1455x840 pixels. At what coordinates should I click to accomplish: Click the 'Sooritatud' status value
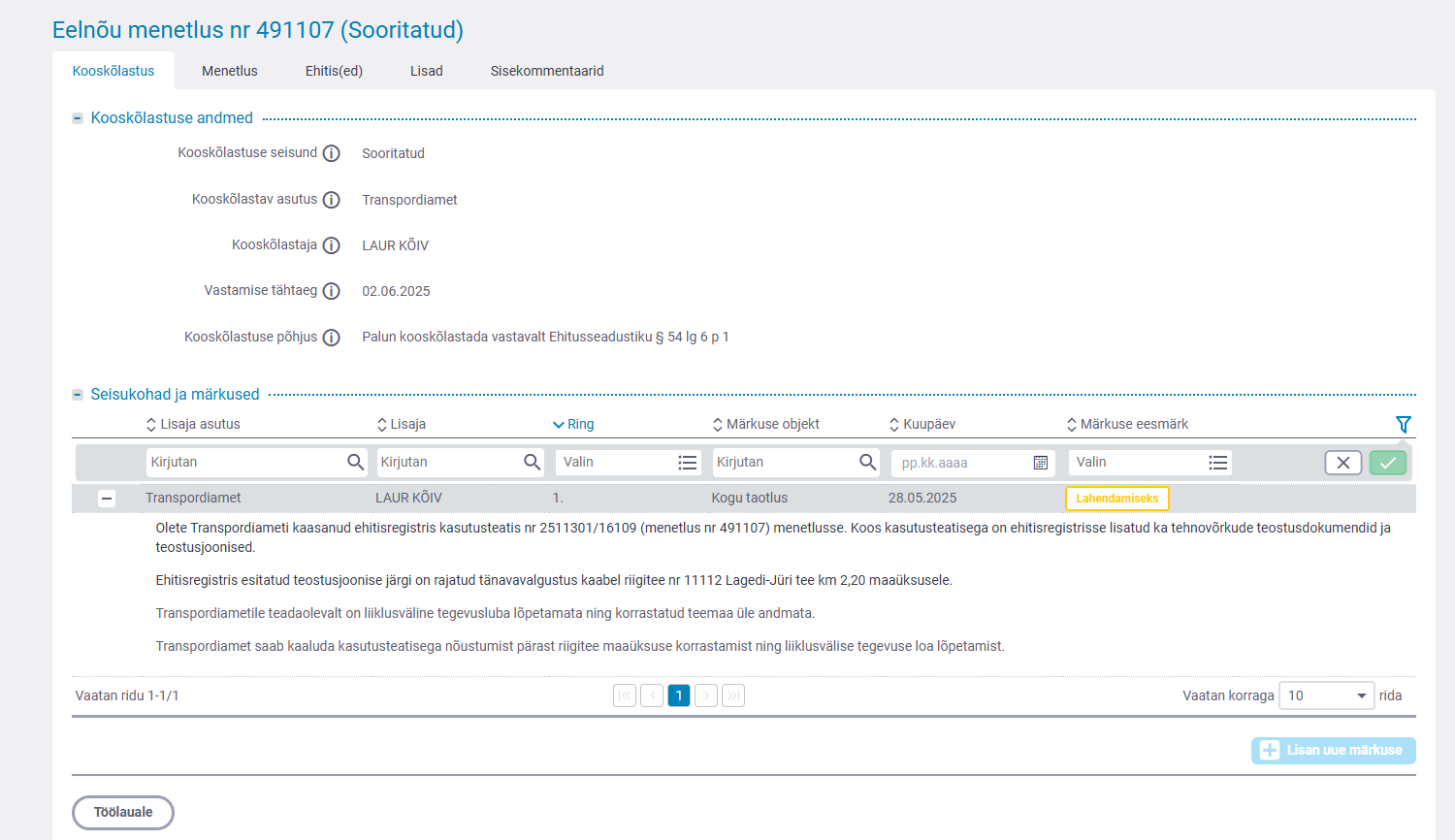coord(393,153)
